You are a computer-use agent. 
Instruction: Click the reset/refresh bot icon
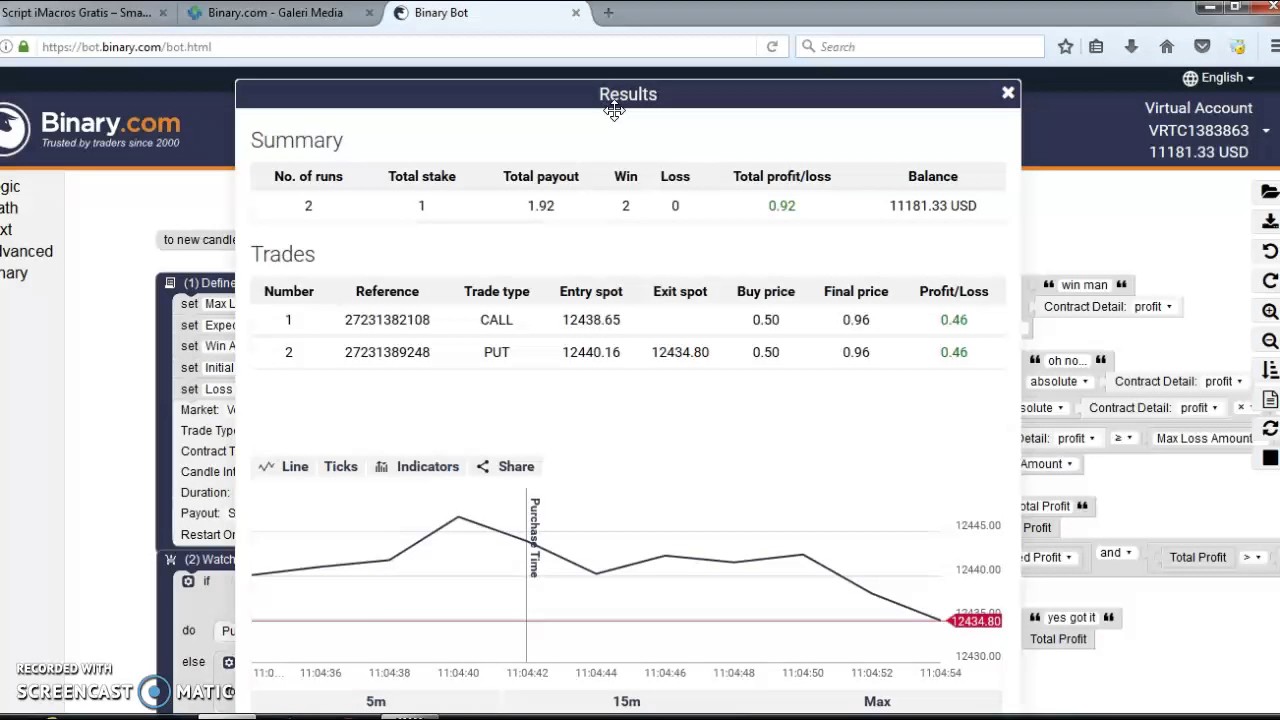[1270, 428]
